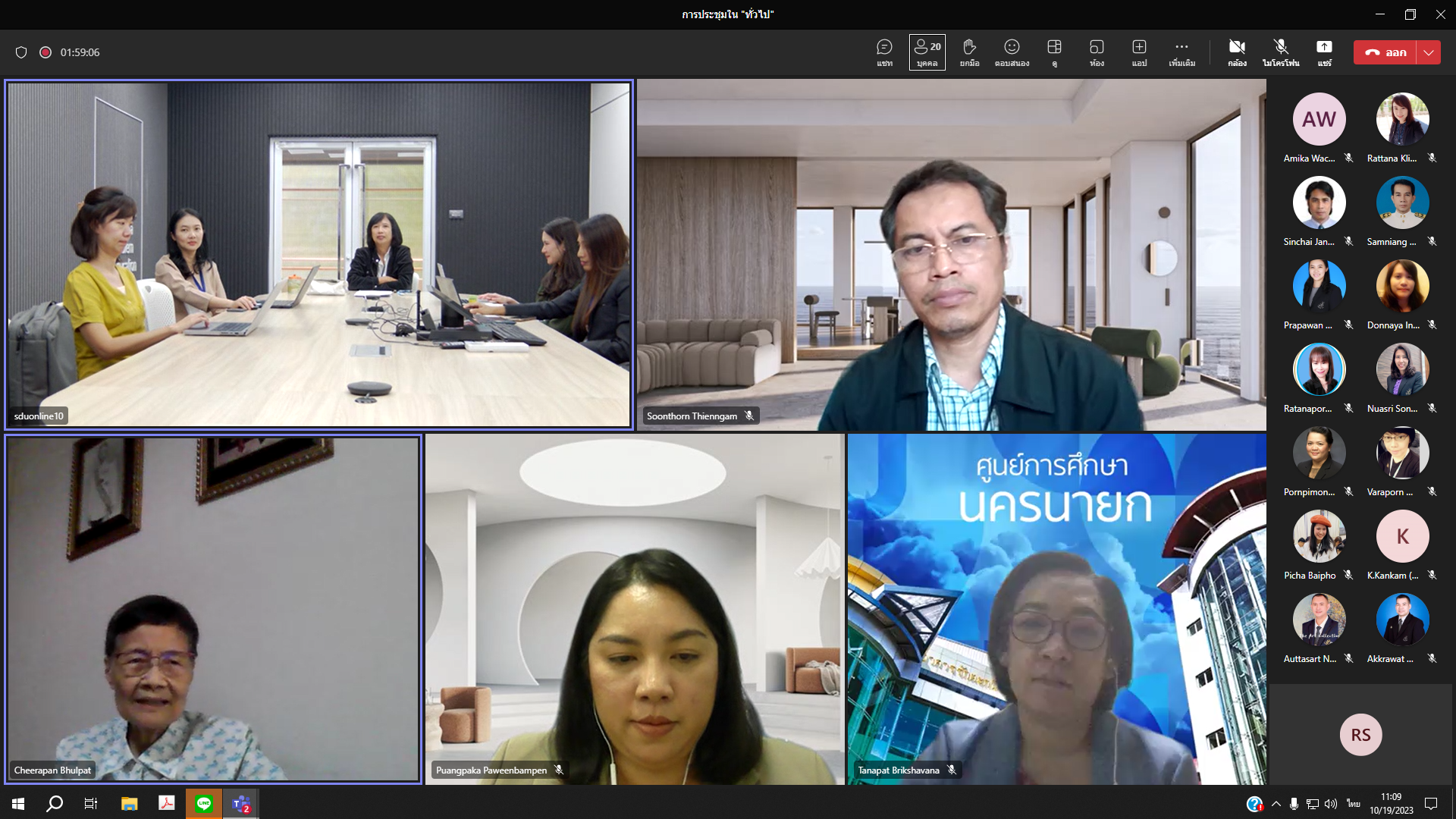Open the volume speaker tray icon

[1331, 804]
